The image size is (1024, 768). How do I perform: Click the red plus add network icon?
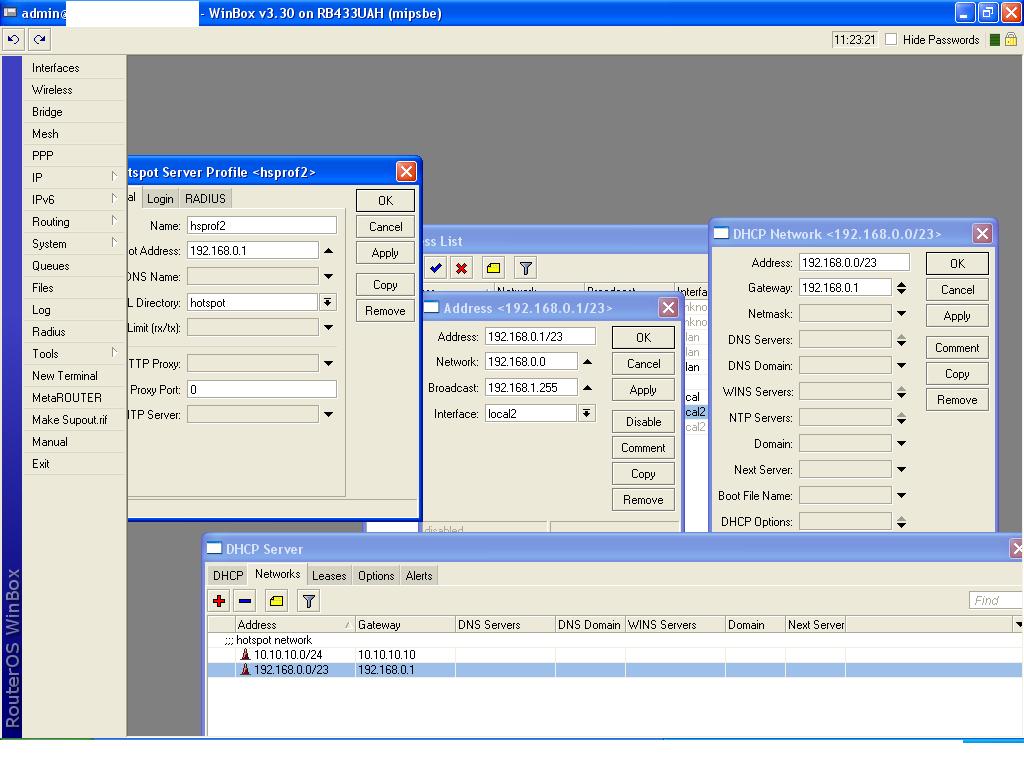219,601
